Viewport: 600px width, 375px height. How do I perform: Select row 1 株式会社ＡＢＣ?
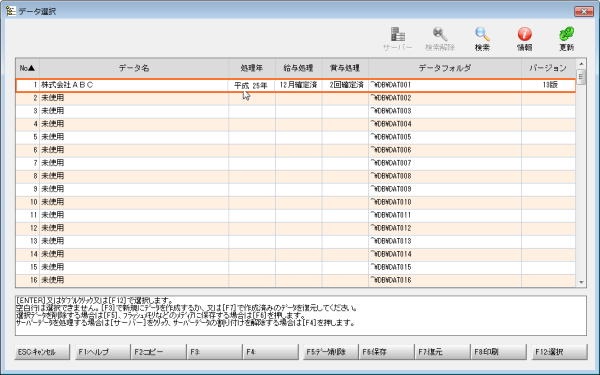pos(295,85)
